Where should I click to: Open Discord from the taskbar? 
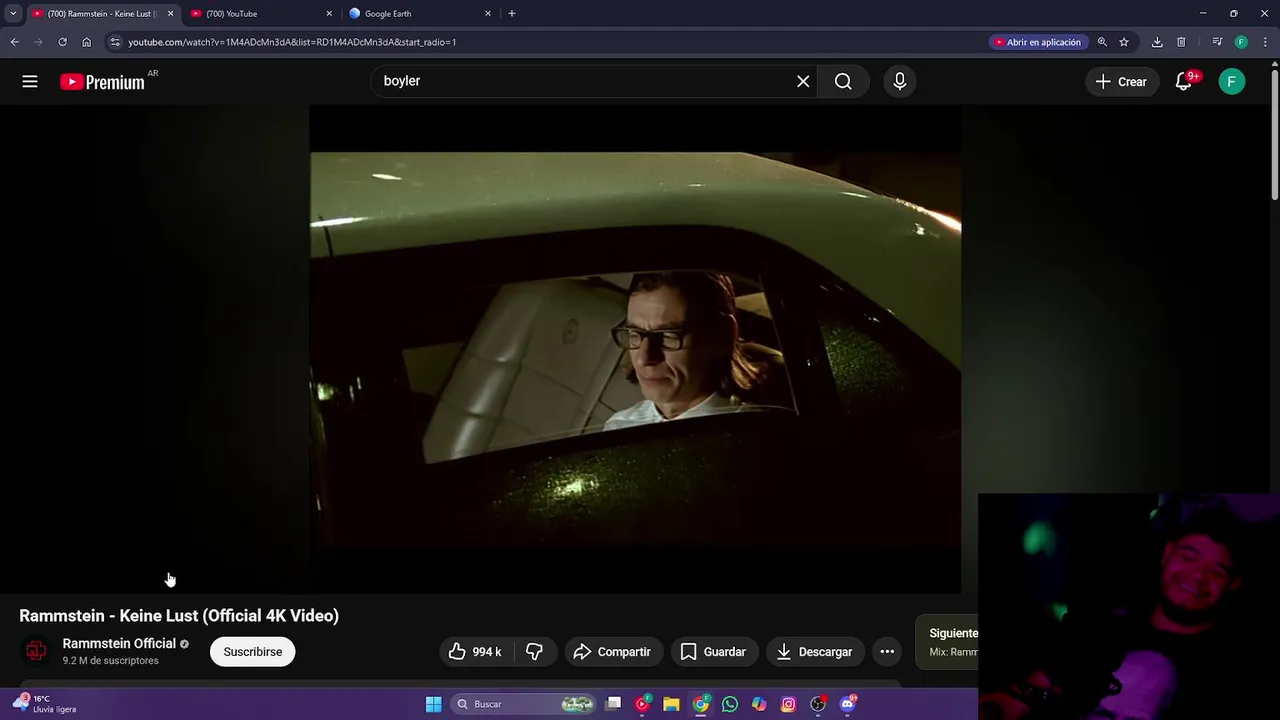click(848, 704)
